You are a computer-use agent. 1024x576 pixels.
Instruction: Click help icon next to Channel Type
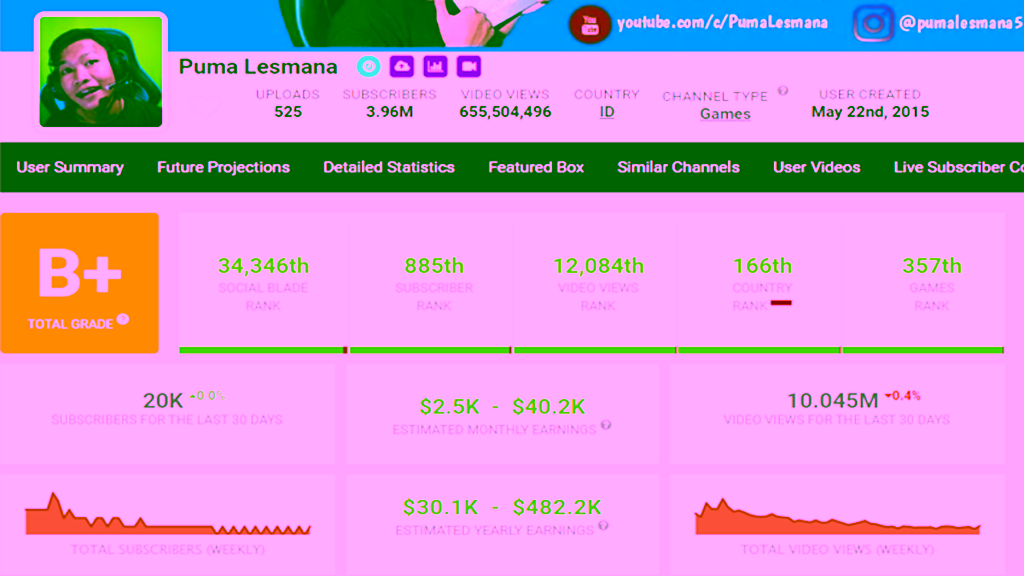click(783, 91)
